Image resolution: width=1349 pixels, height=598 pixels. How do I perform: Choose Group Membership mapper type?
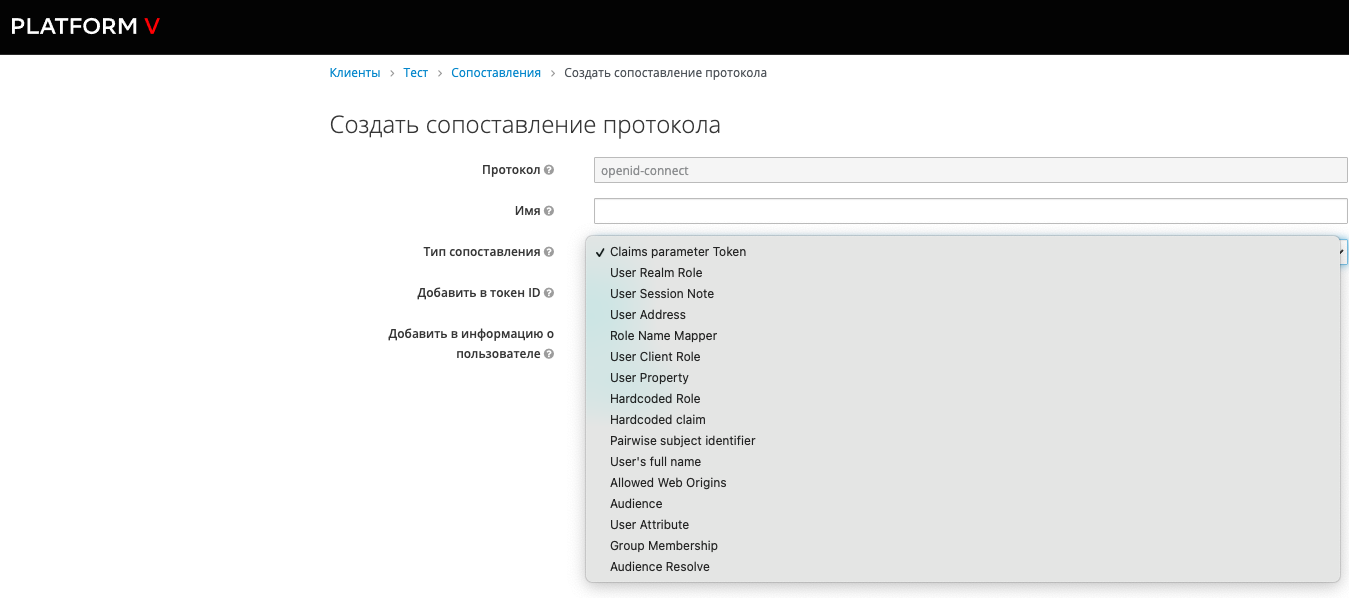pyautogui.click(x=663, y=546)
